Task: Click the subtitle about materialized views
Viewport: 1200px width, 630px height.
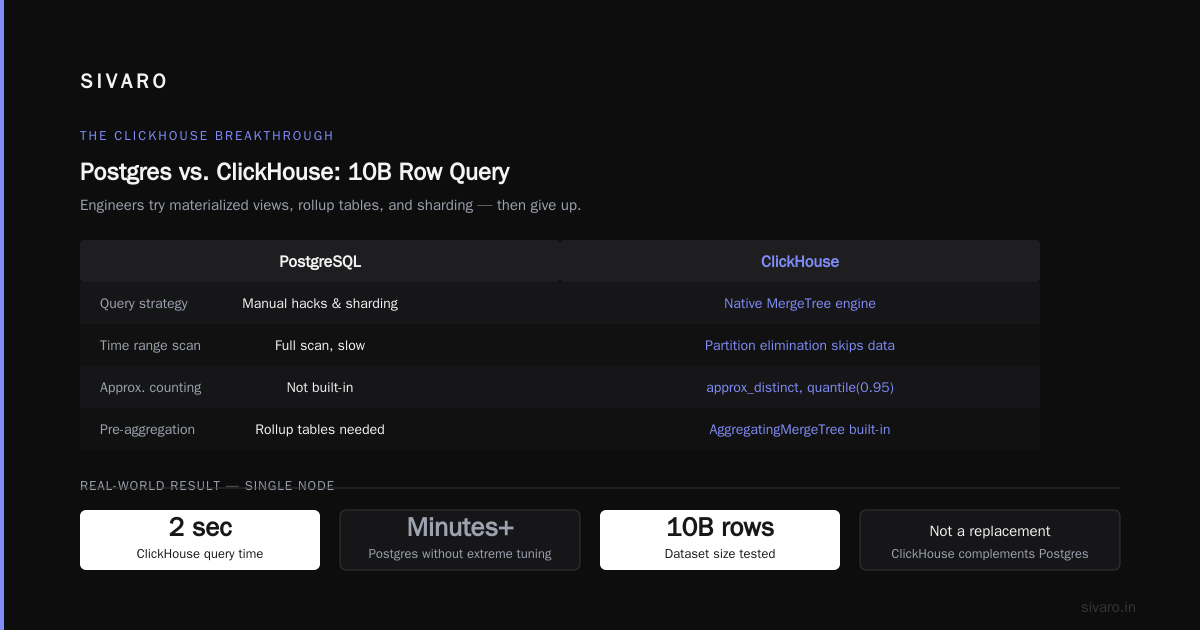Action: [x=330, y=205]
